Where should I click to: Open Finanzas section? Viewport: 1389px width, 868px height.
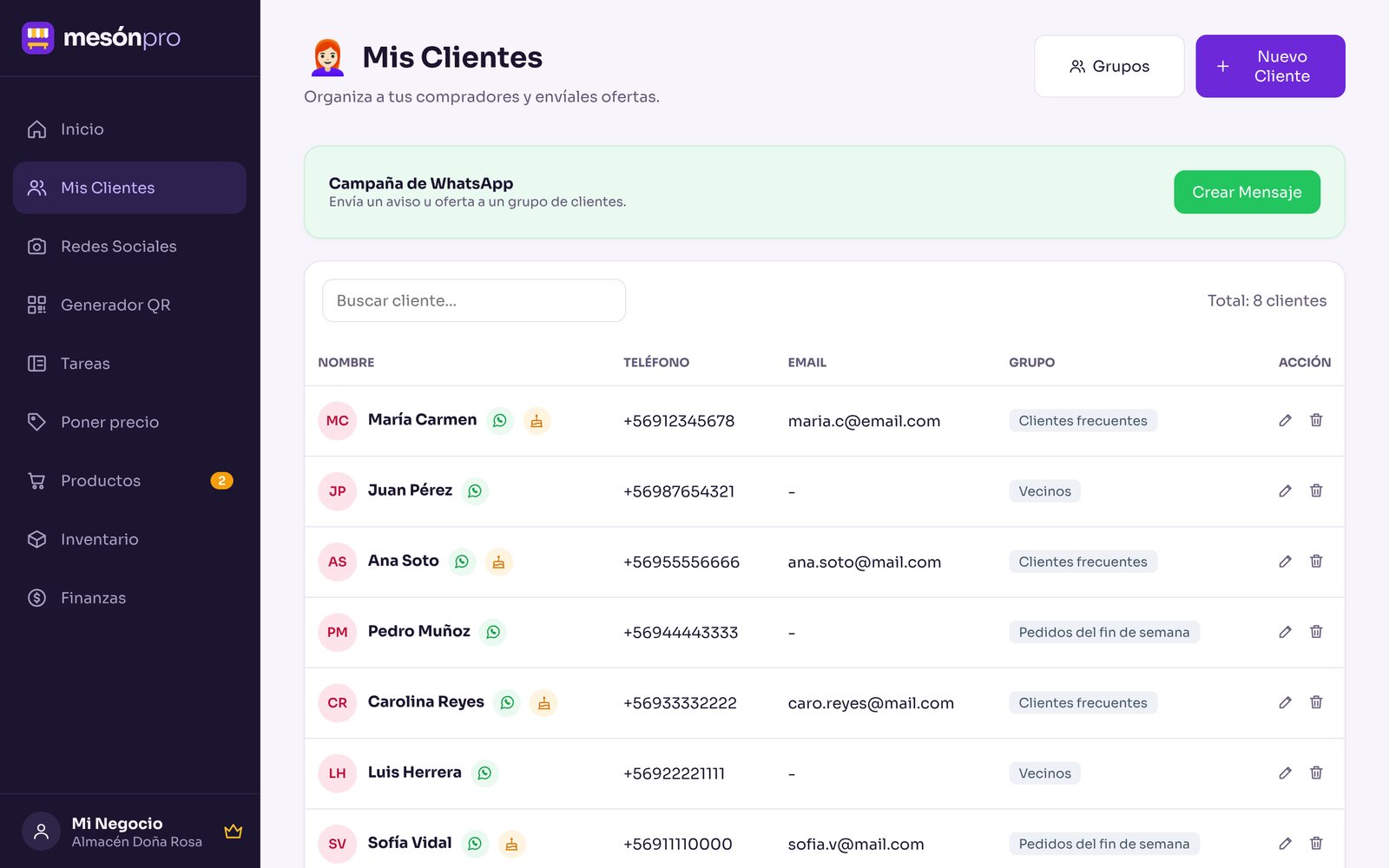[129, 598]
